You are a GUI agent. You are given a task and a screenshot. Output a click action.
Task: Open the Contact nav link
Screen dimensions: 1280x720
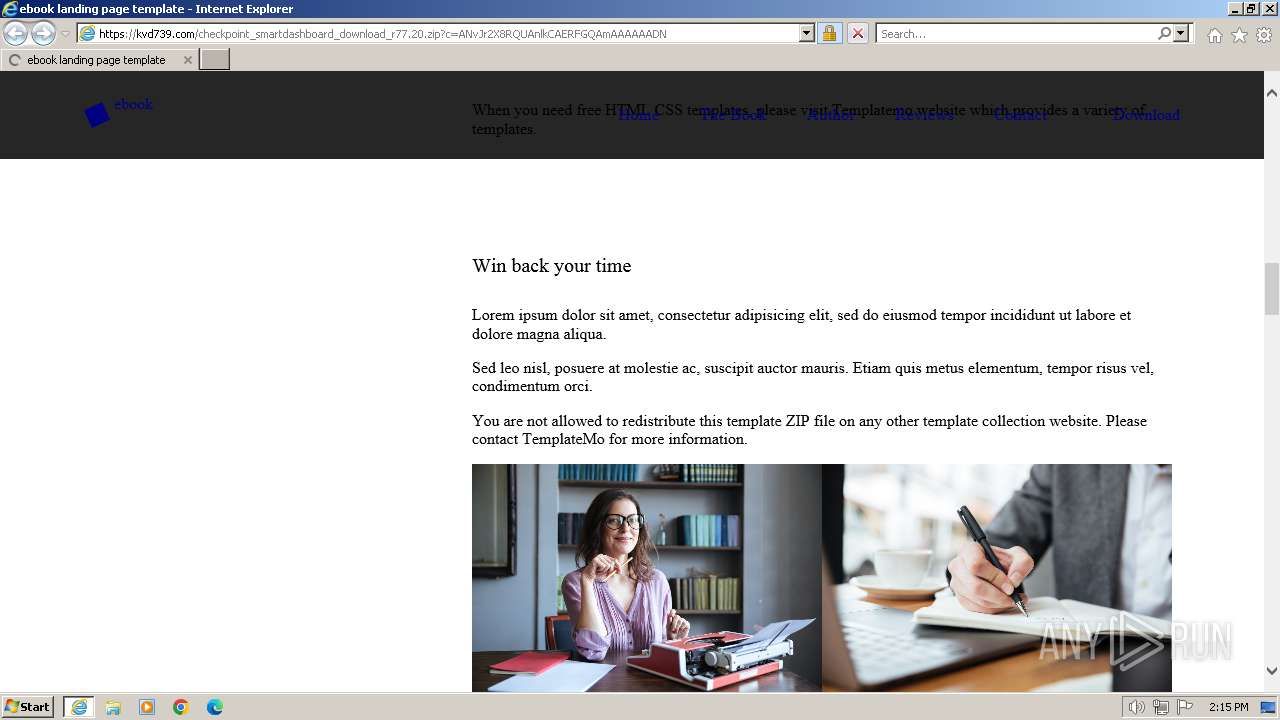1021,115
